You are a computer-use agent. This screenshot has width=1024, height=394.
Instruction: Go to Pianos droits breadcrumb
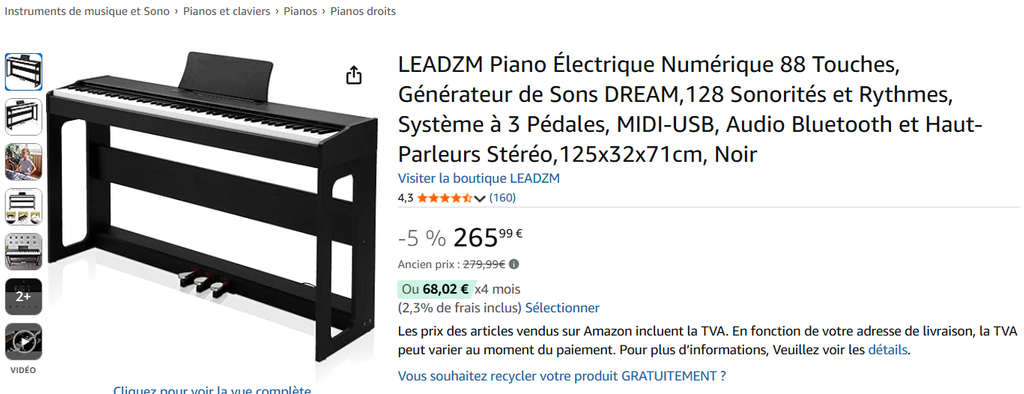[363, 11]
